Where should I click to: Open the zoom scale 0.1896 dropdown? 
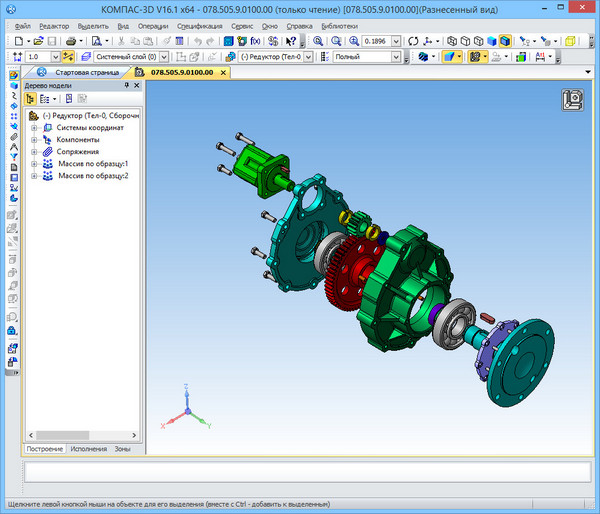(396, 41)
